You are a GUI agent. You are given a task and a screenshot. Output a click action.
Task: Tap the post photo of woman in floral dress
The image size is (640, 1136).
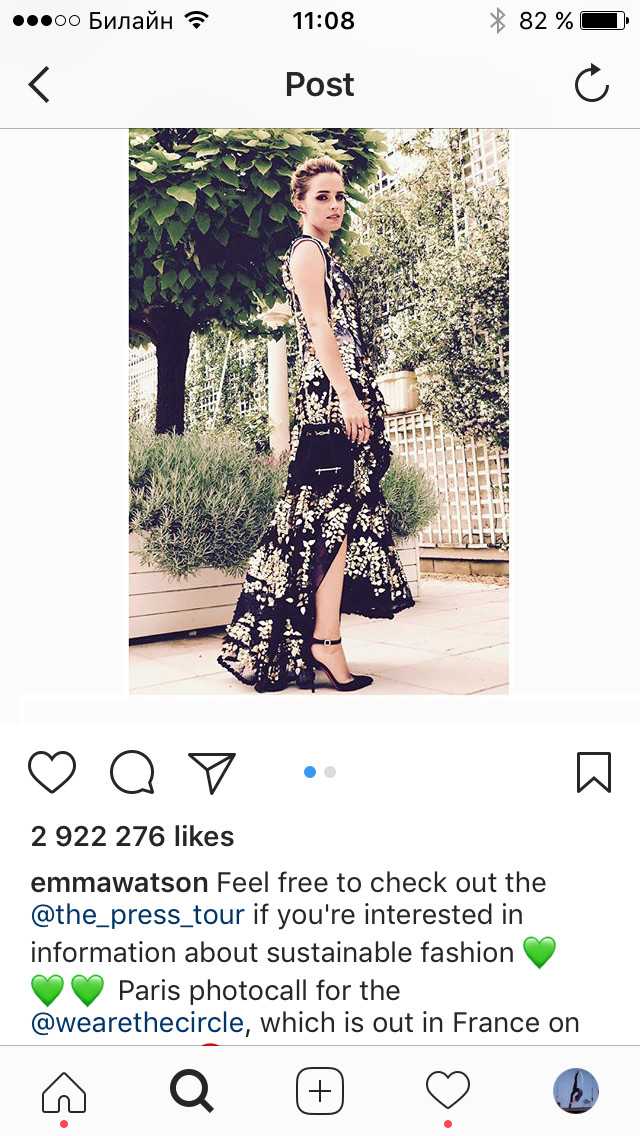[319, 412]
